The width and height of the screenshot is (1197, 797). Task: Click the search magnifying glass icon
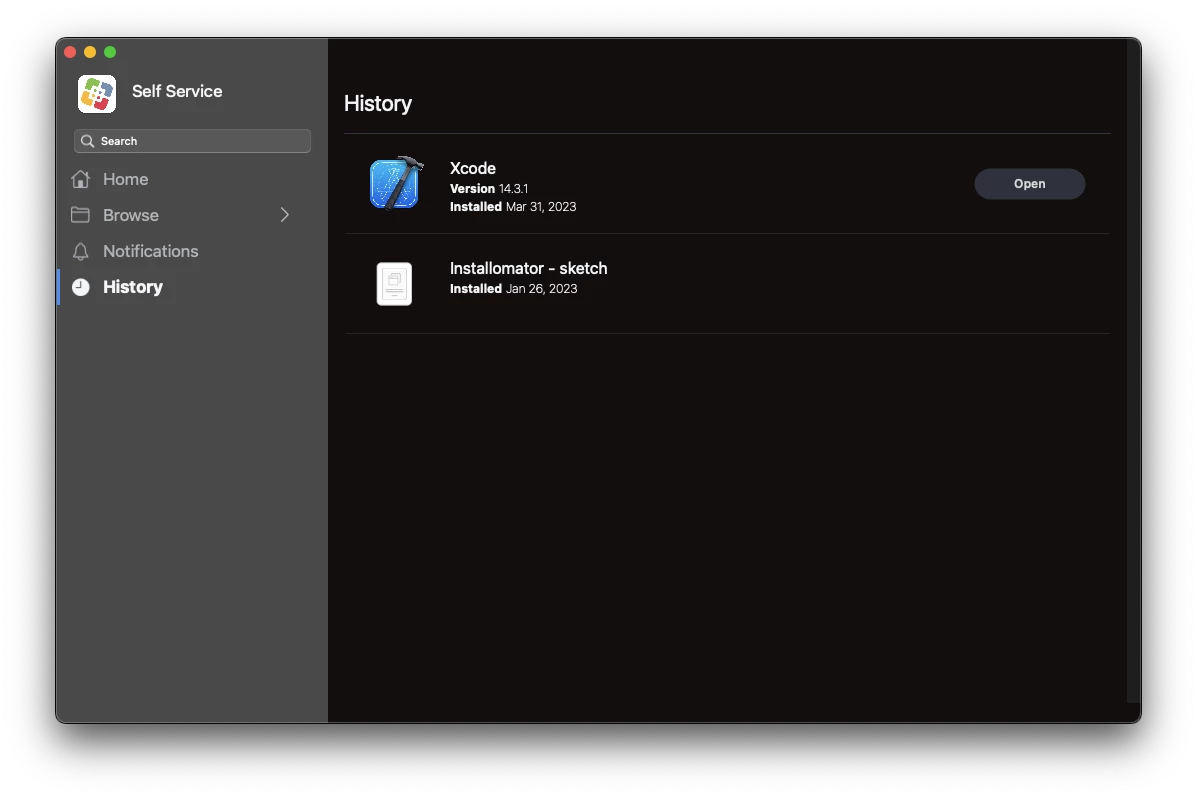pyautogui.click(x=87, y=141)
